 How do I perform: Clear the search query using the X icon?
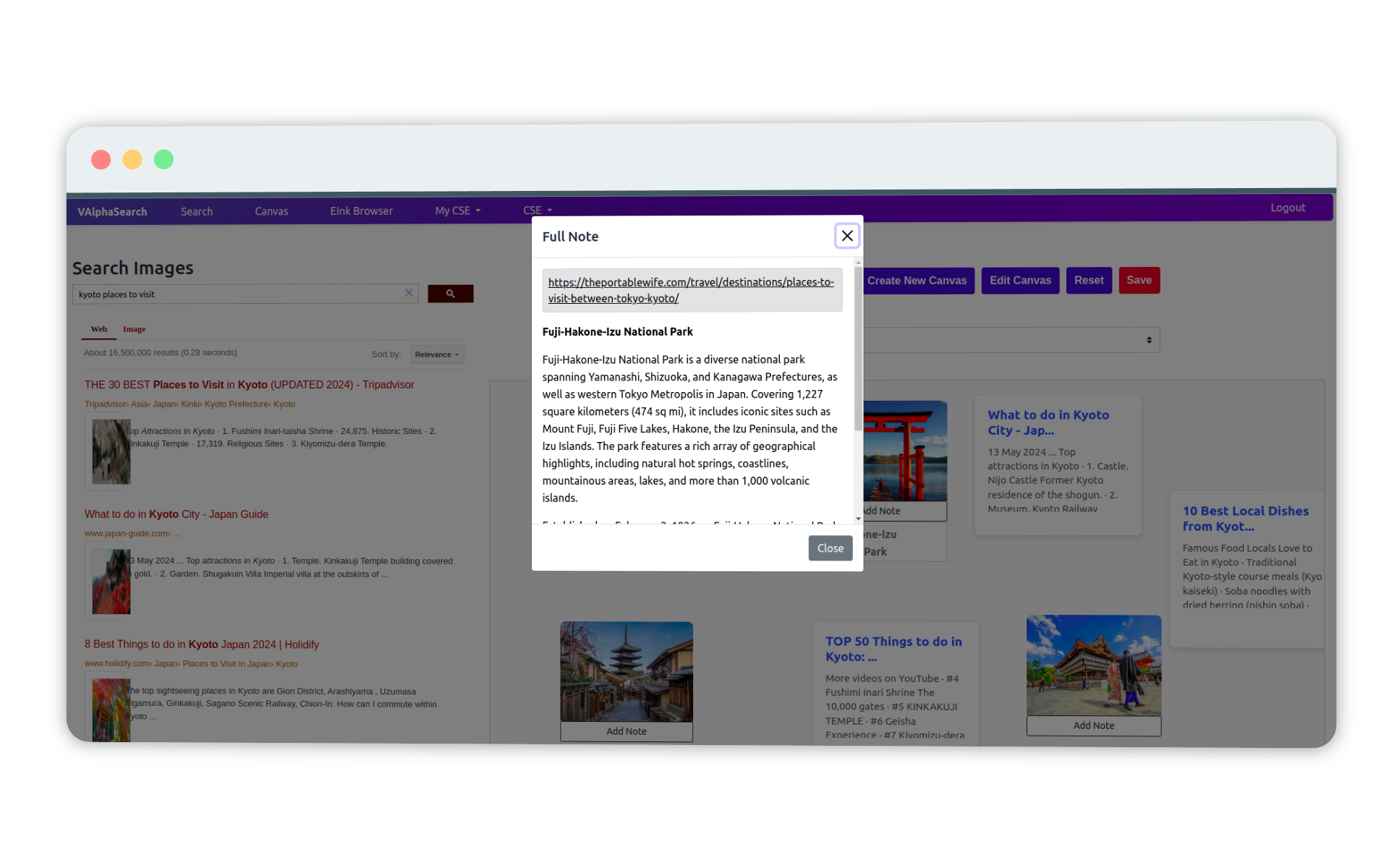tap(409, 292)
